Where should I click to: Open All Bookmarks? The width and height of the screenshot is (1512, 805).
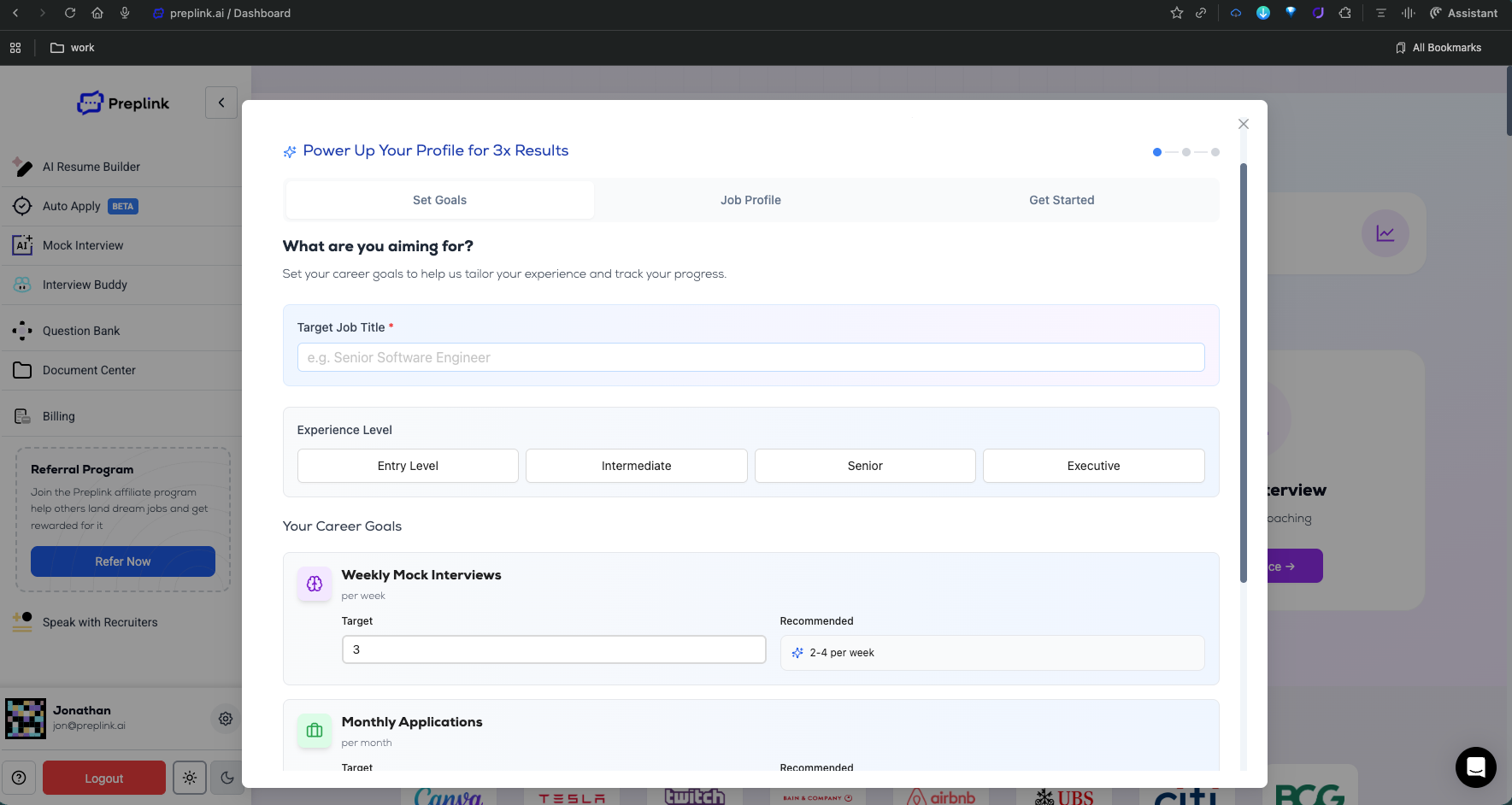(1438, 48)
